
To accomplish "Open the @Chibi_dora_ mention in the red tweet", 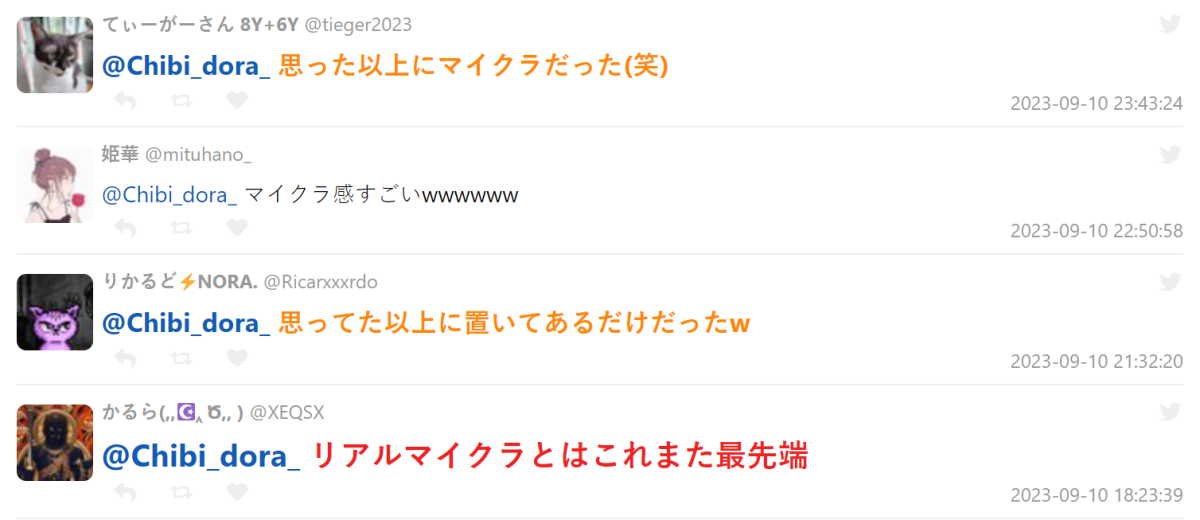I will point(201,456).
